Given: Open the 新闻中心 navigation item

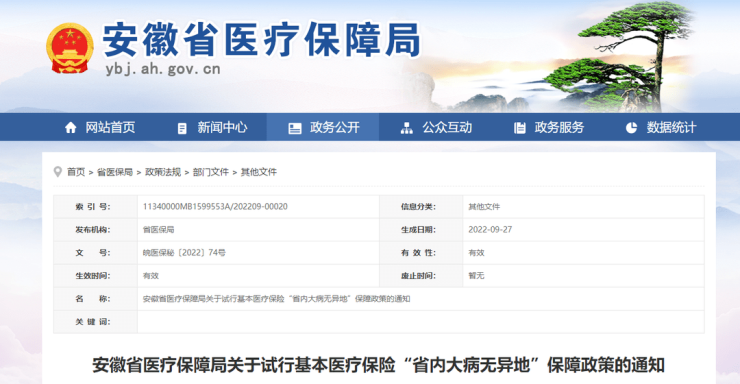Looking at the screenshot, I should 211,127.
